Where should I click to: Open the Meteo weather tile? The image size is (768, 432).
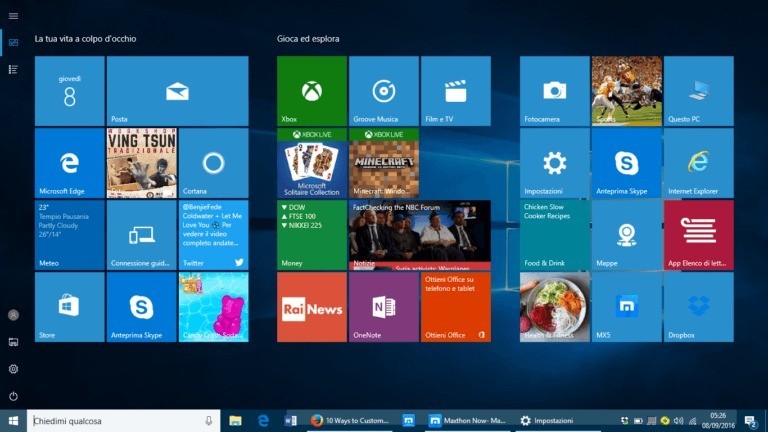coord(70,235)
